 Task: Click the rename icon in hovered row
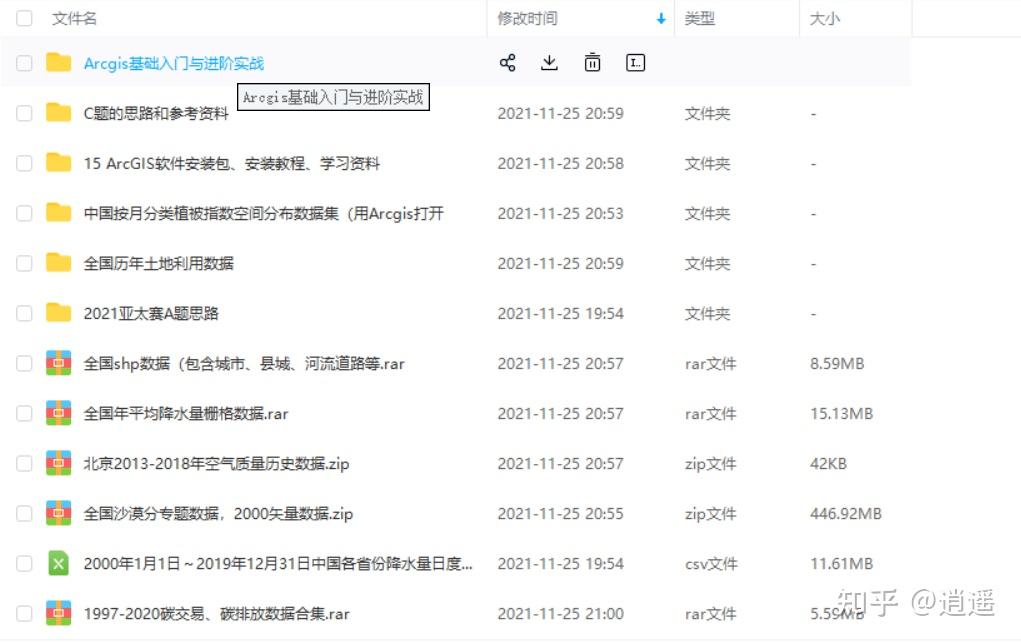(x=635, y=63)
